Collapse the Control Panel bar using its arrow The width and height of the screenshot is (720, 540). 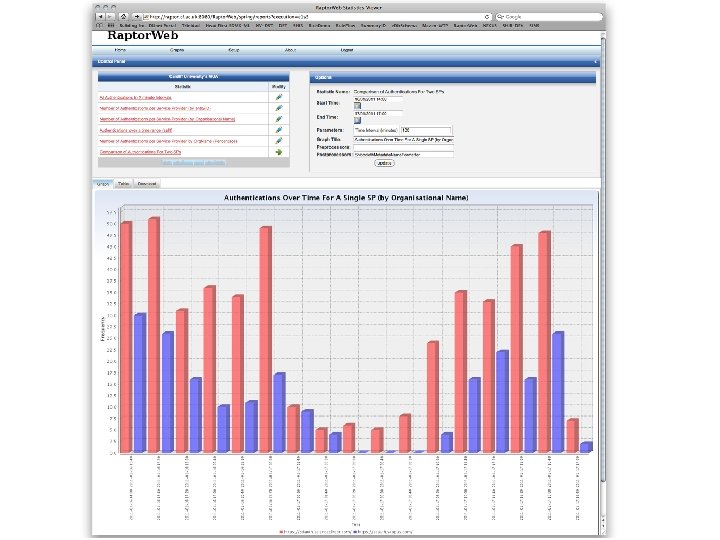pyautogui.click(x=596, y=62)
